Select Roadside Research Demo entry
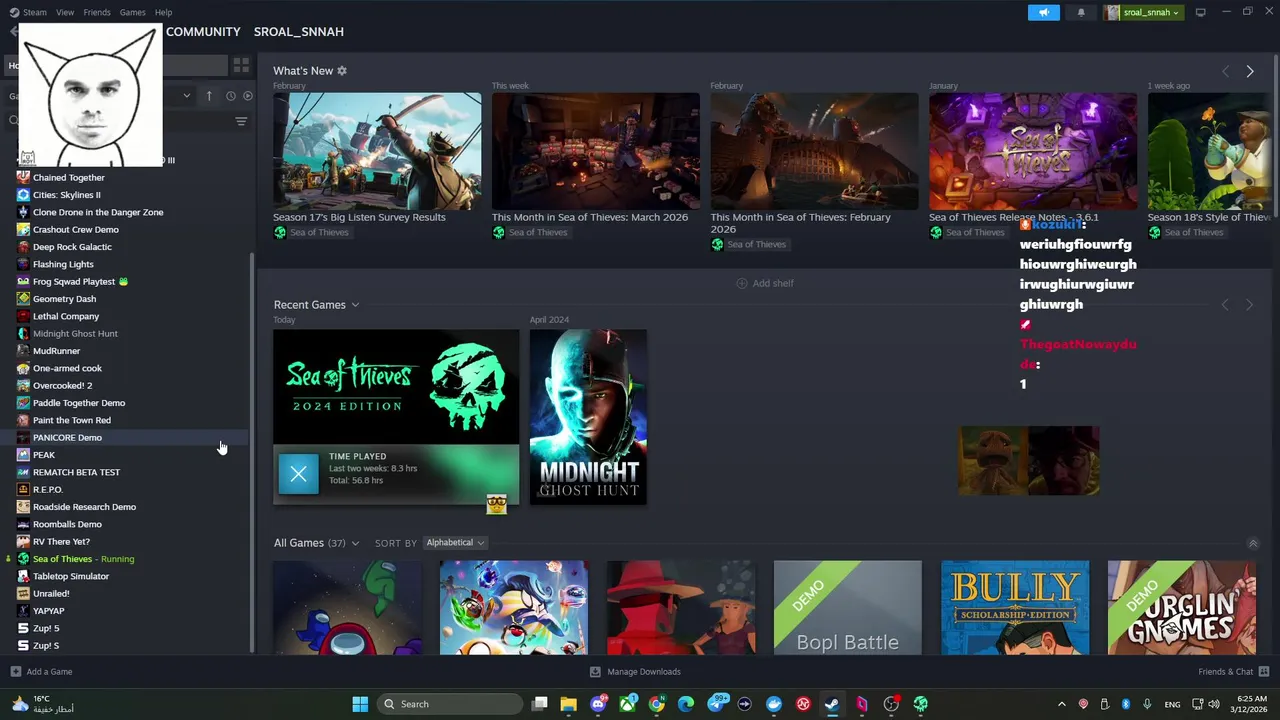Viewport: 1280px width, 720px height. click(84, 507)
